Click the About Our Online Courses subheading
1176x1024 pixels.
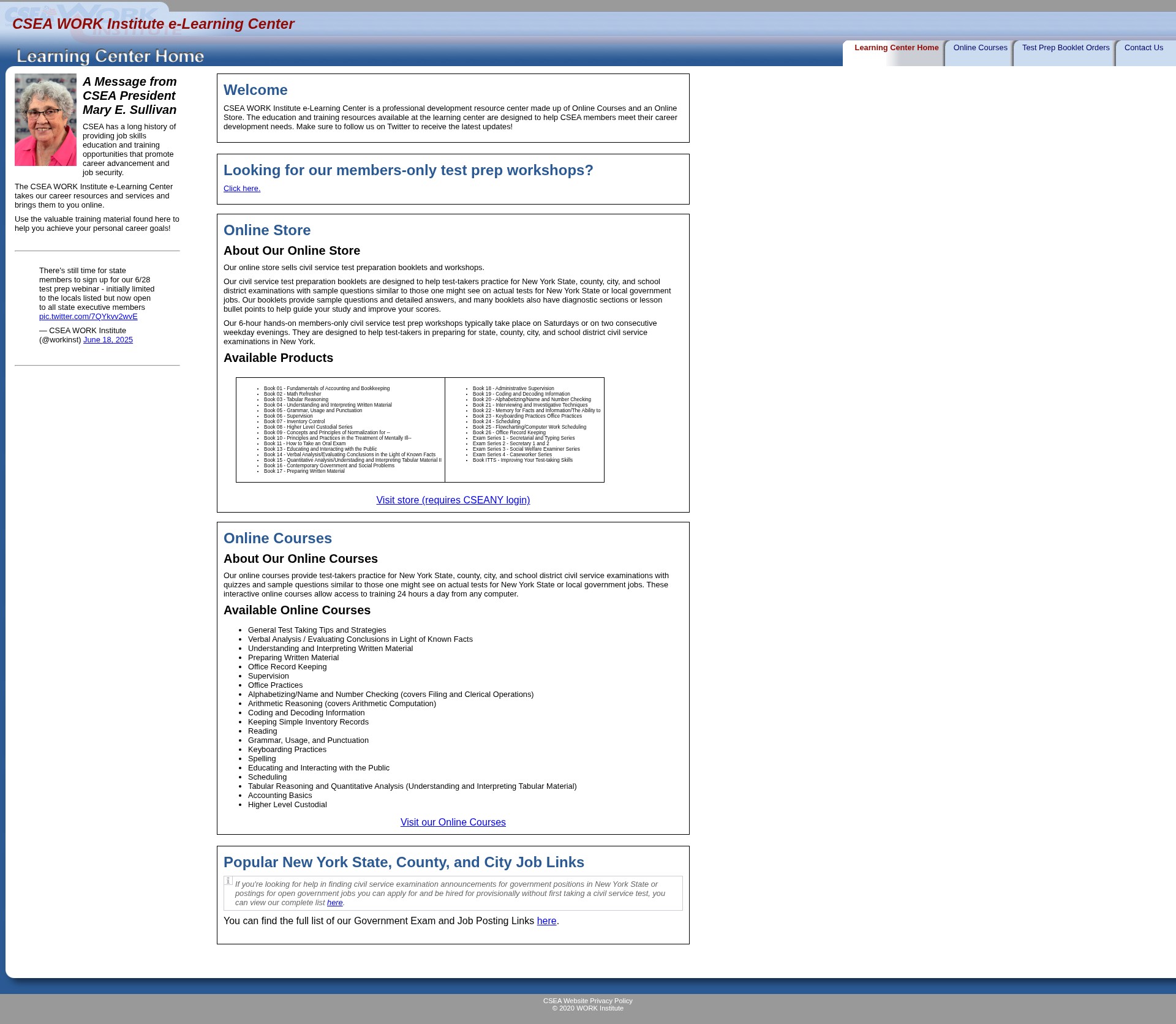(301, 559)
